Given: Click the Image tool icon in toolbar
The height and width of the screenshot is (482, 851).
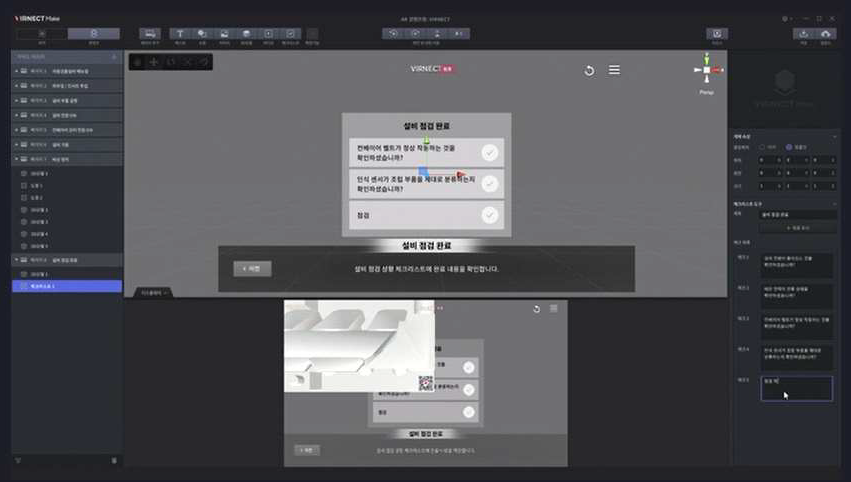Looking at the screenshot, I should coord(224,34).
